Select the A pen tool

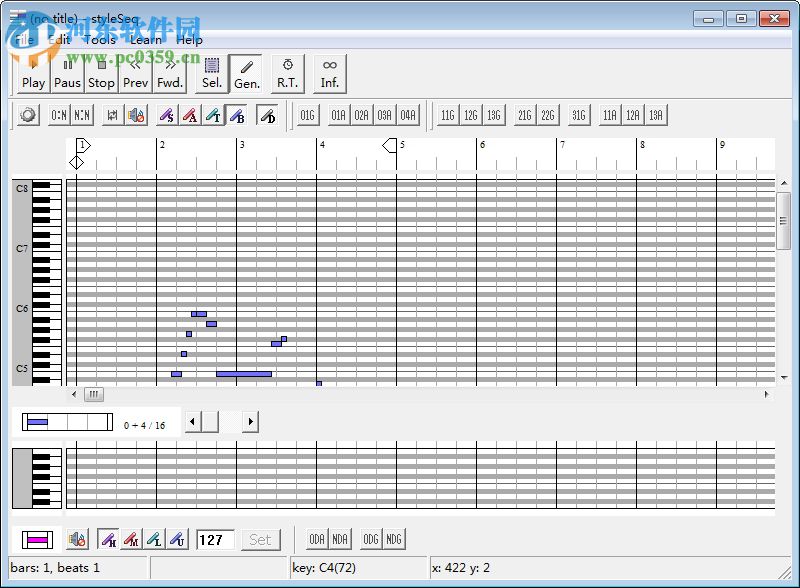tap(190, 115)
